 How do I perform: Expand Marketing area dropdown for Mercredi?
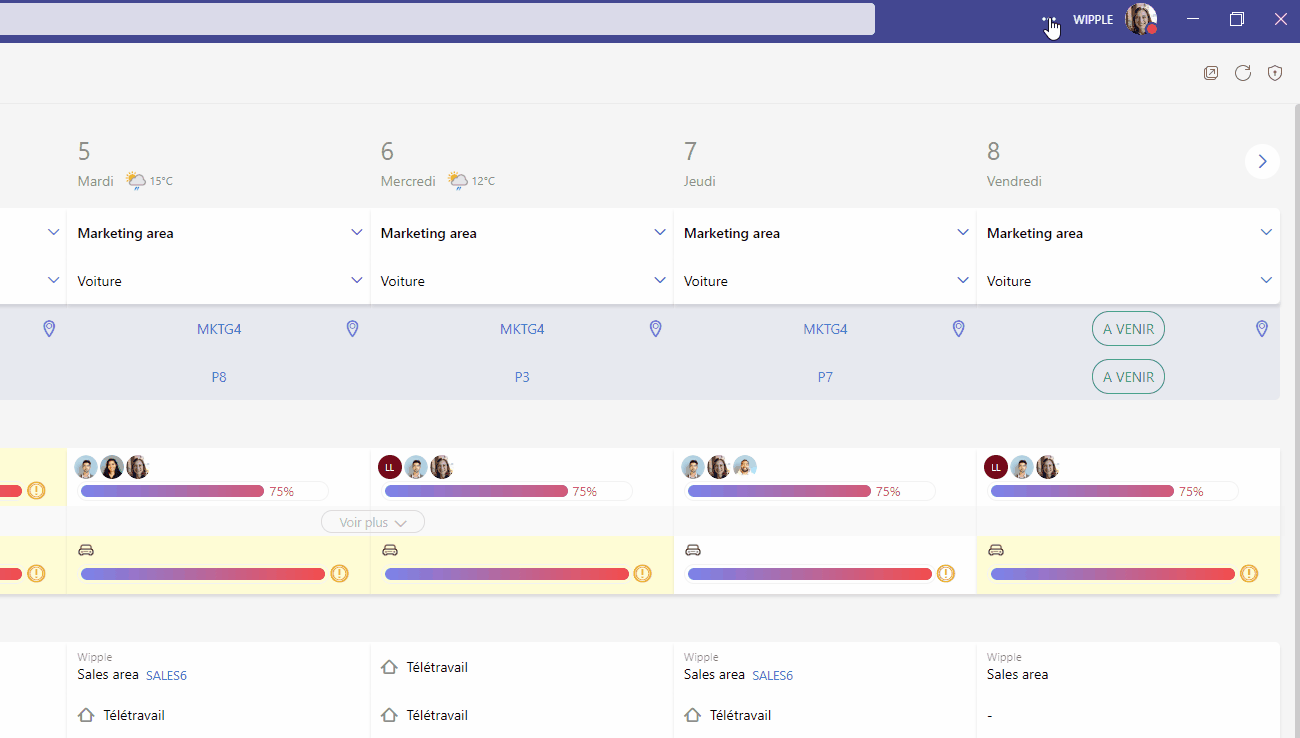(660, 233)
